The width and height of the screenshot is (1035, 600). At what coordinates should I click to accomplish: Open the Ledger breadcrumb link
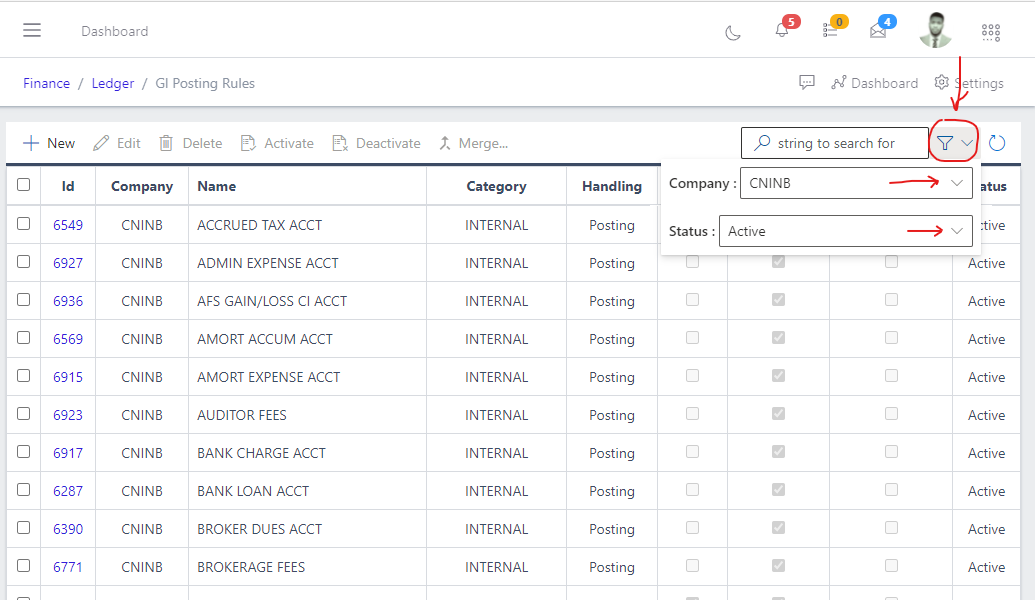[x=112, y=83]
